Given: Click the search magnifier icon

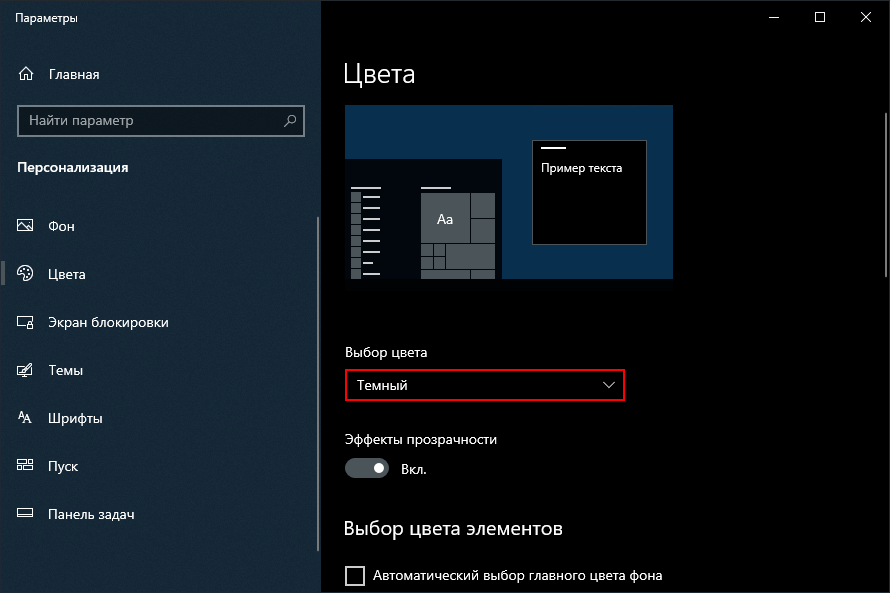Looking at the screenshot, I should [x=289, y=120].
